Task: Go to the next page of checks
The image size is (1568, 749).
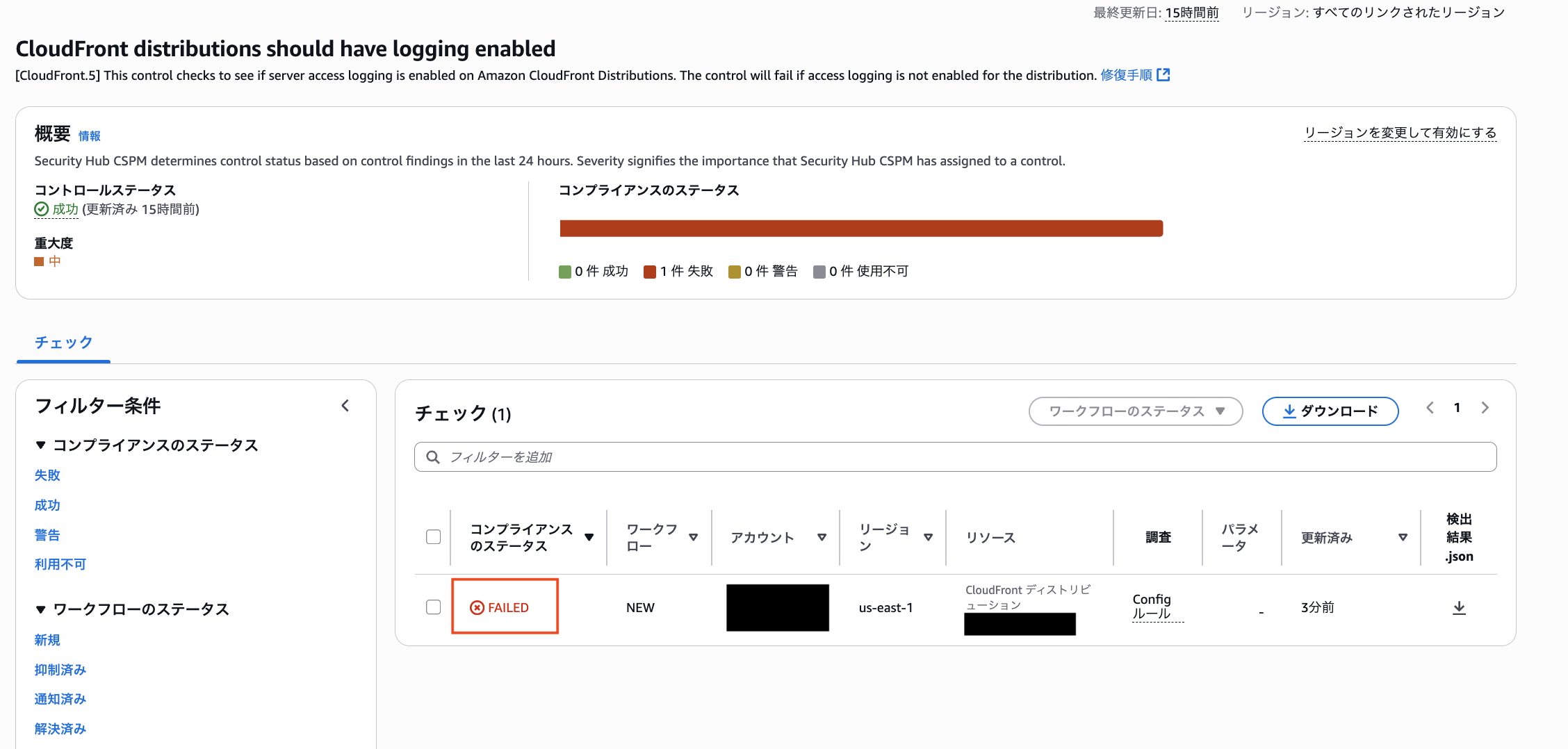Action: 1485,408
